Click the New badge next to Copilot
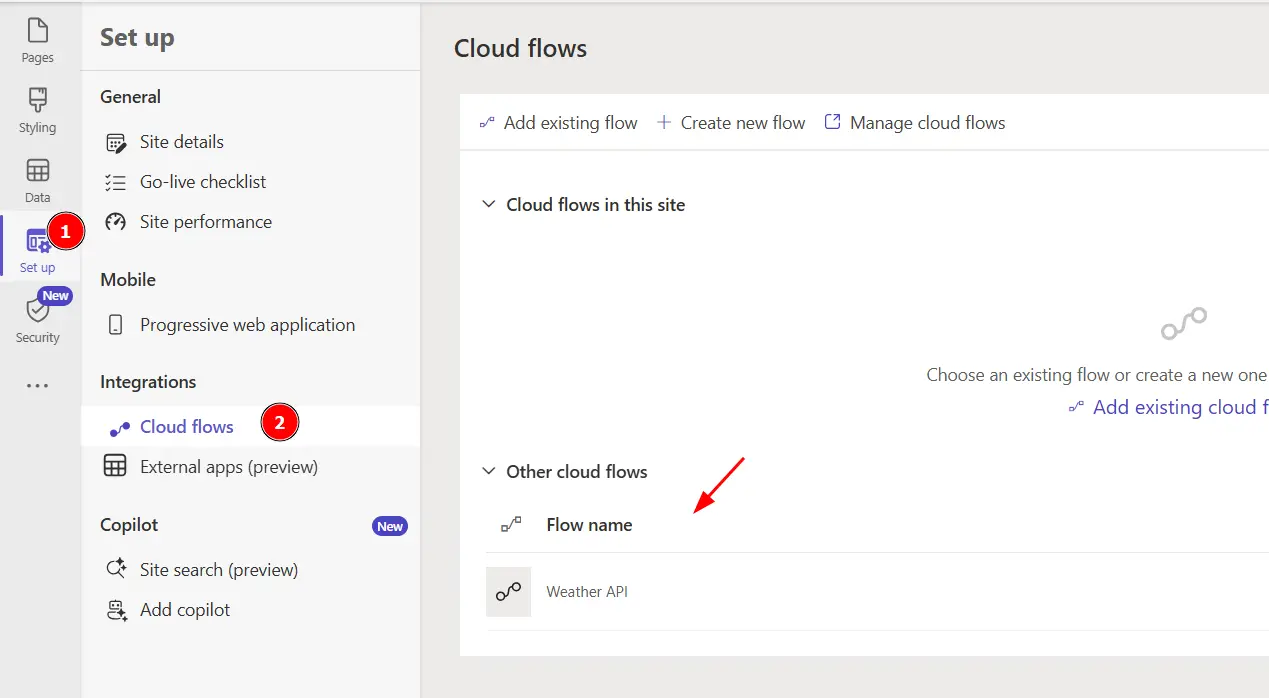 [390, 526]
